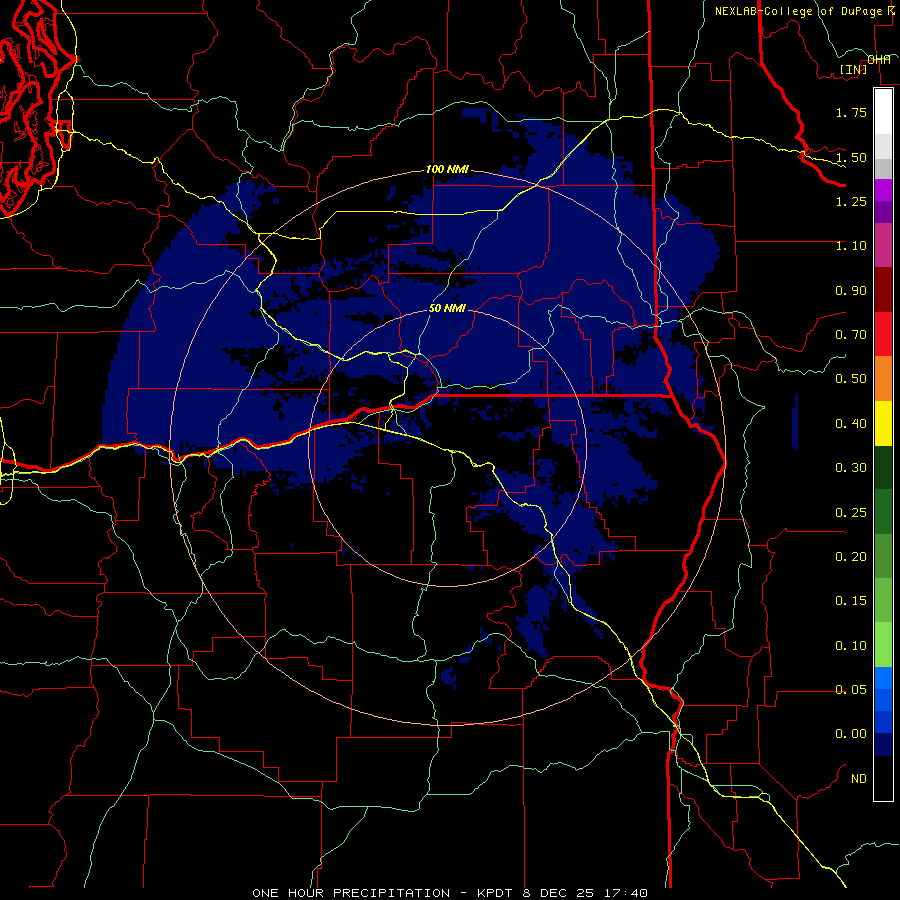Click the black ND legend swatch
Image resolution: width=900 pixels, height=900 pixels.
[883, 778]
